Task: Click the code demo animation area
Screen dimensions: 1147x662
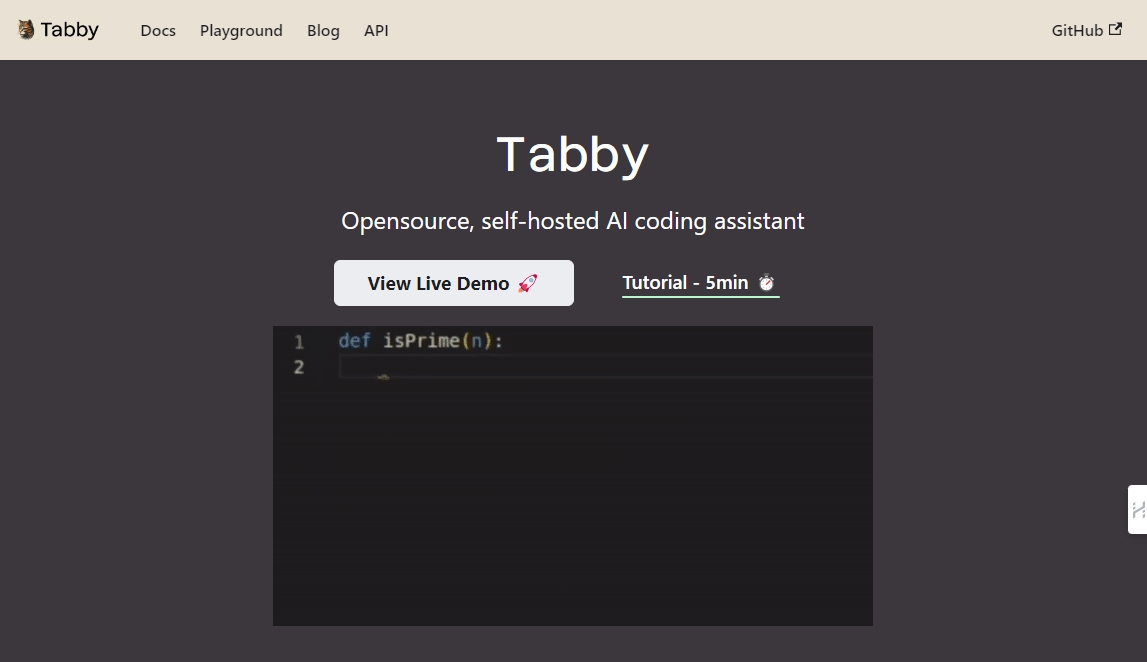Action: click(573, 475)
